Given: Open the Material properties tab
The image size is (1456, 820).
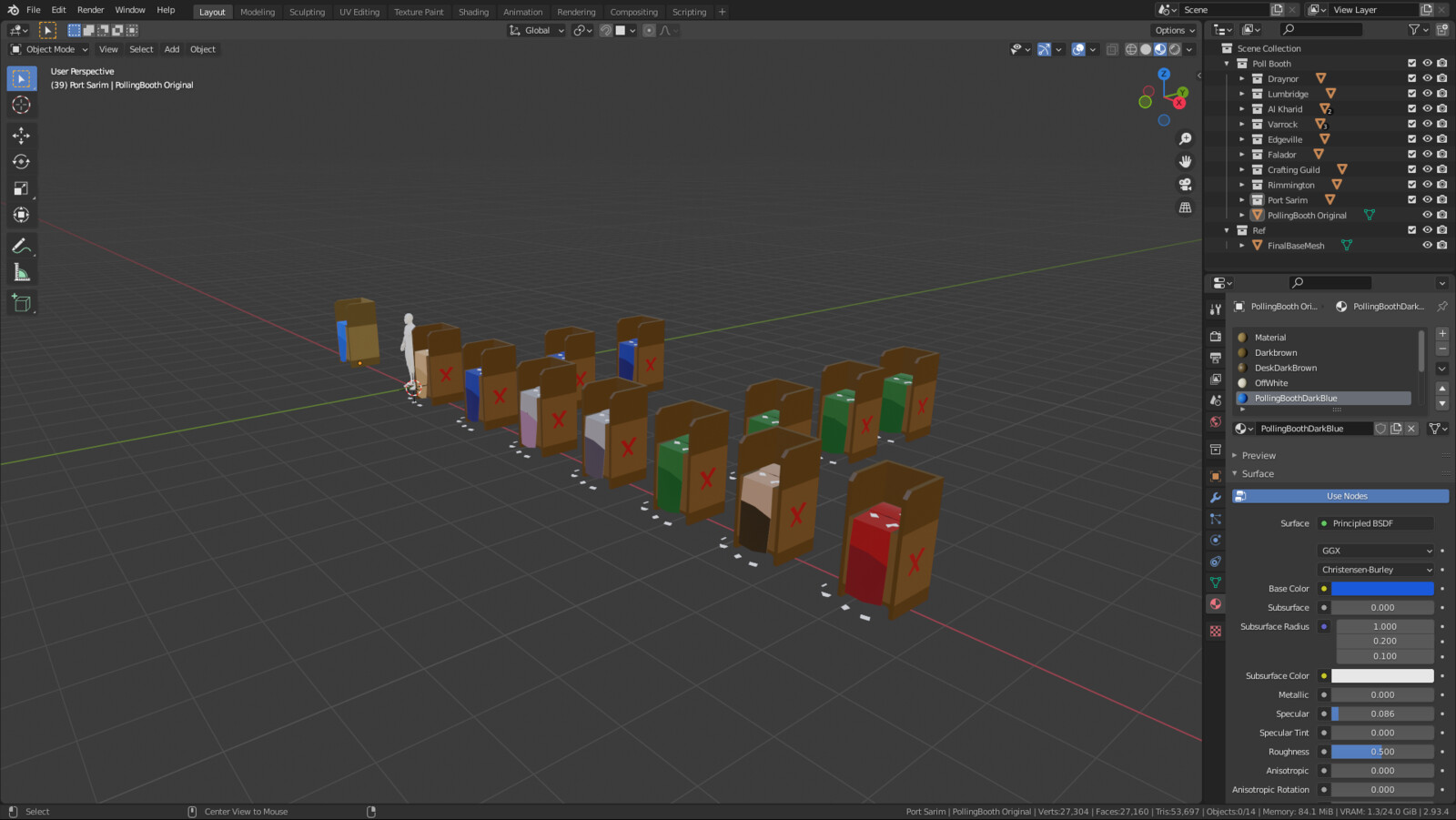Looking at the screenshot, I should click(1216, 604).
